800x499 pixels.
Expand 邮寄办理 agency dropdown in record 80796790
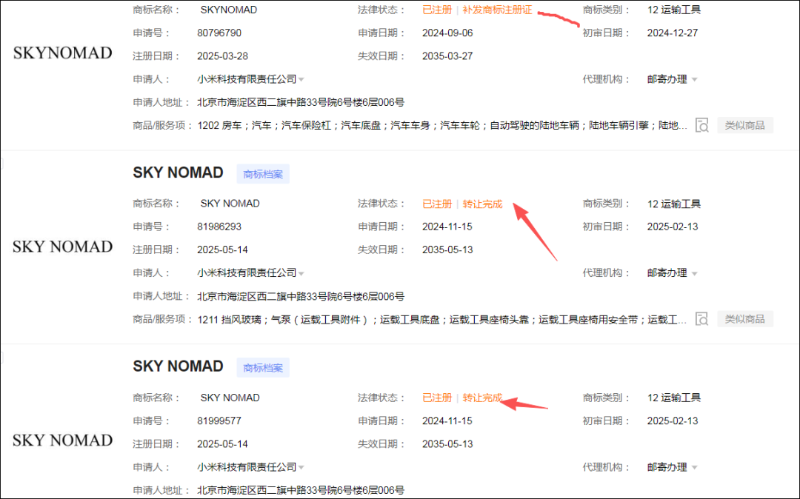coord(694,80)
